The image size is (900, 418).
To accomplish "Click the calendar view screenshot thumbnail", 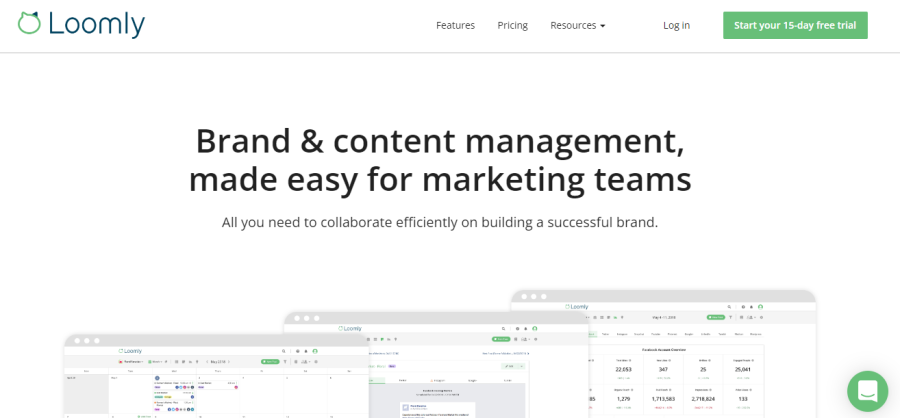I will pyautogui.click(x=217, y=376).
